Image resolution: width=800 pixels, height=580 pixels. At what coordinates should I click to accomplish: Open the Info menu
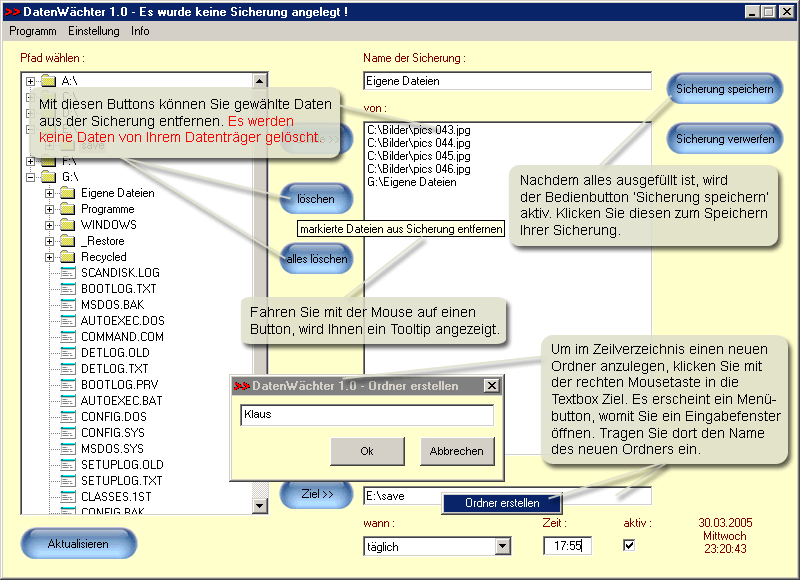(140, 31)
